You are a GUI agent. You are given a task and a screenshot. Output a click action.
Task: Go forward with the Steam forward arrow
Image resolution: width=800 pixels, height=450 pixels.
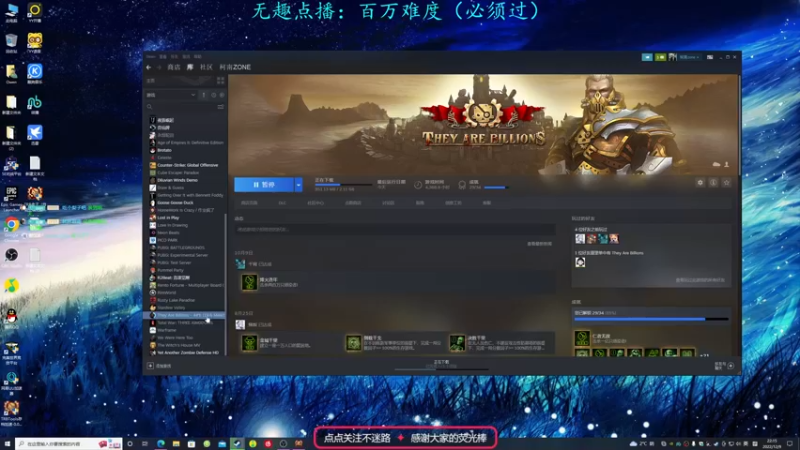159,67
